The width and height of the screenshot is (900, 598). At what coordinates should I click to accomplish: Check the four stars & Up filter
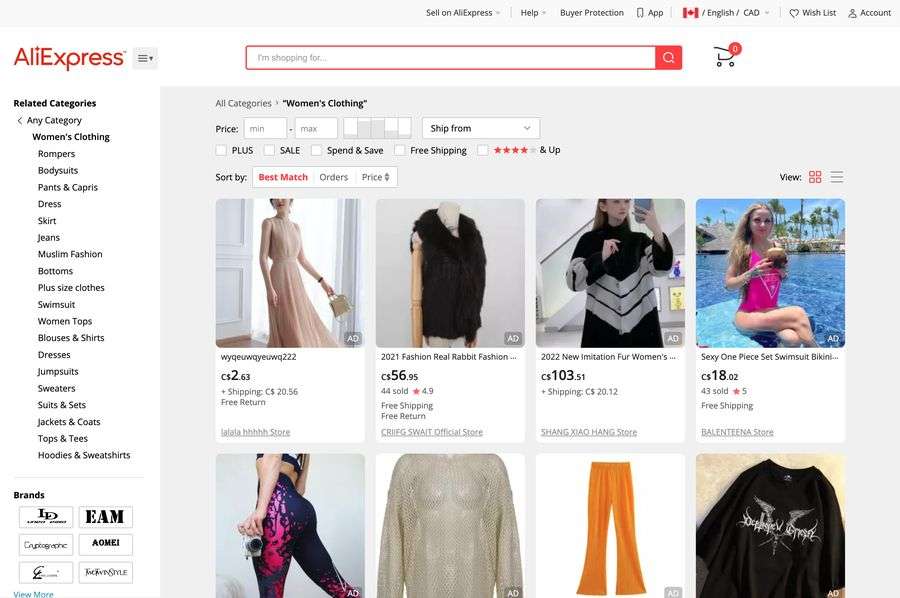pyautogui.click(x=483, y=150)
